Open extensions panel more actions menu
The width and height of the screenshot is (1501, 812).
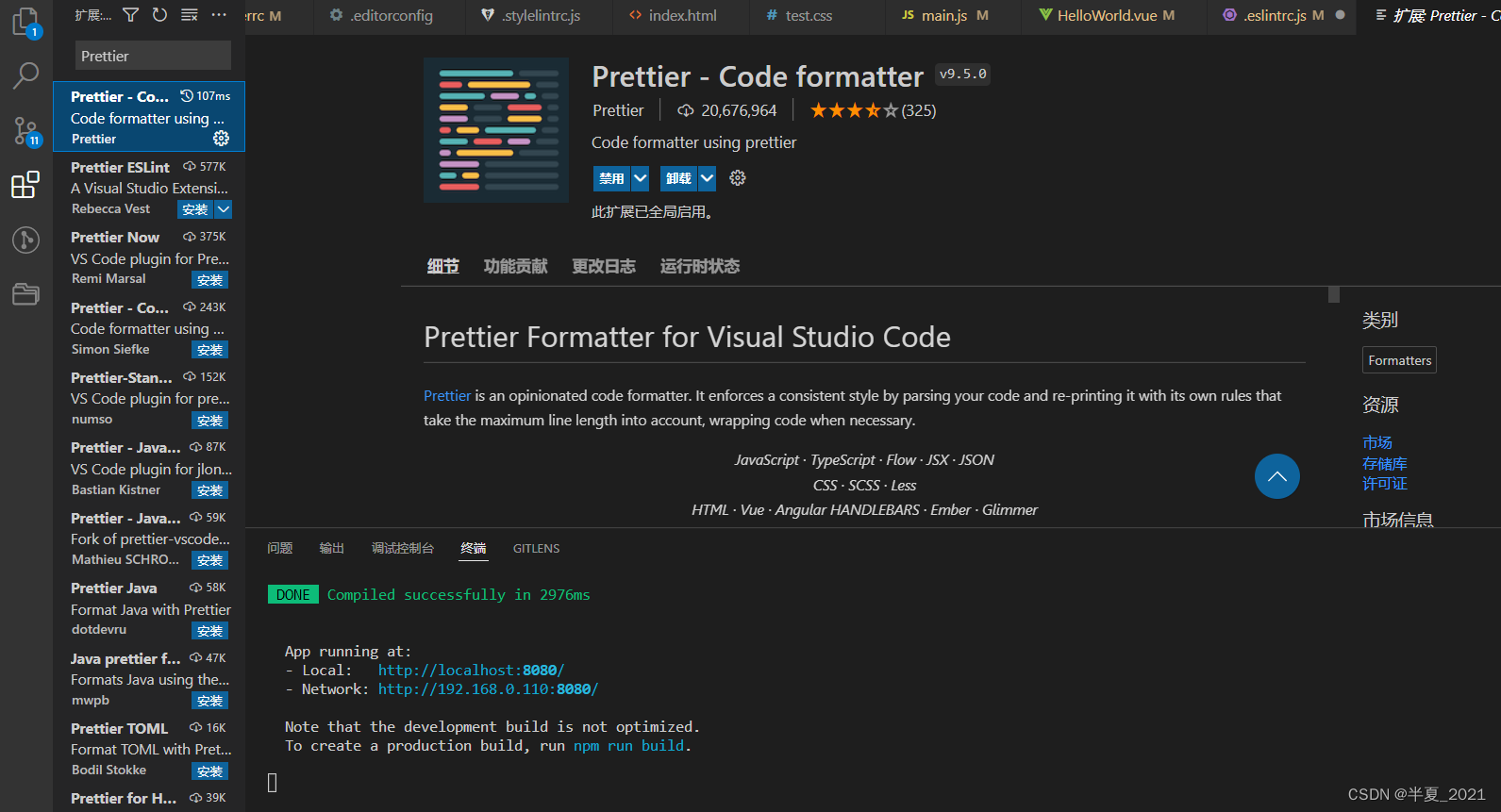[x=219, y=15]
